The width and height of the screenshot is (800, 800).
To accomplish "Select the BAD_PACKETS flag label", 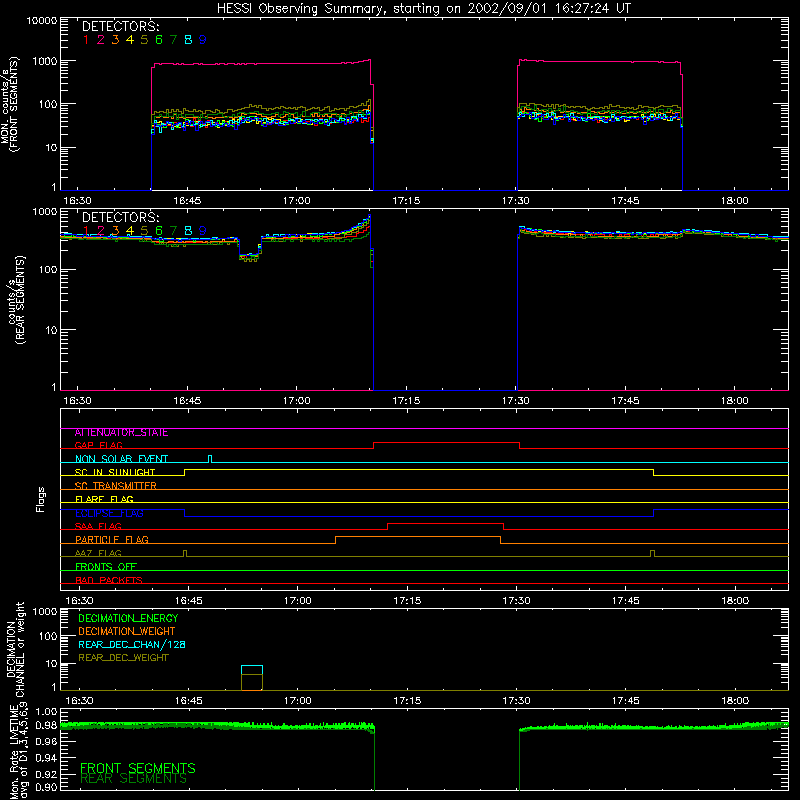I will (109, 580).
